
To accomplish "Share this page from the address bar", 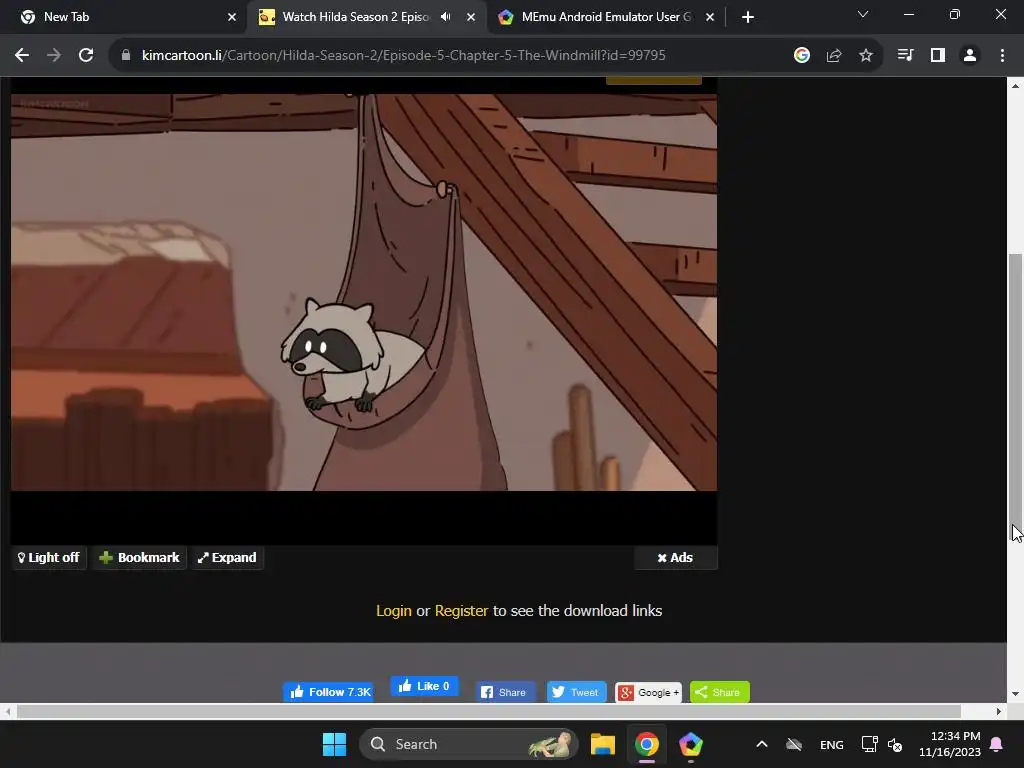I will point(834,56).
